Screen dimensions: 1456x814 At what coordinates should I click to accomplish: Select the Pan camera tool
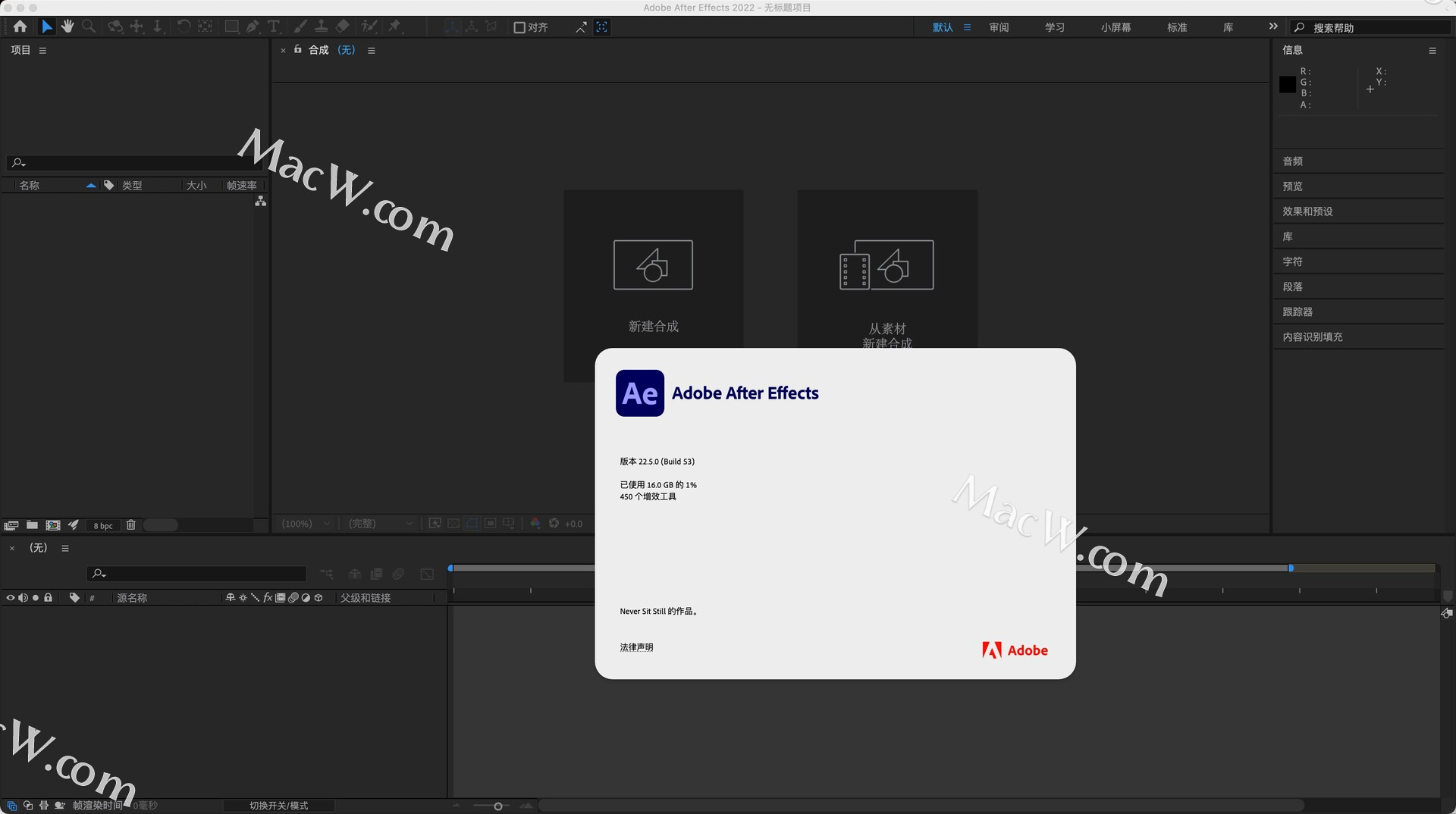point(136,27)
